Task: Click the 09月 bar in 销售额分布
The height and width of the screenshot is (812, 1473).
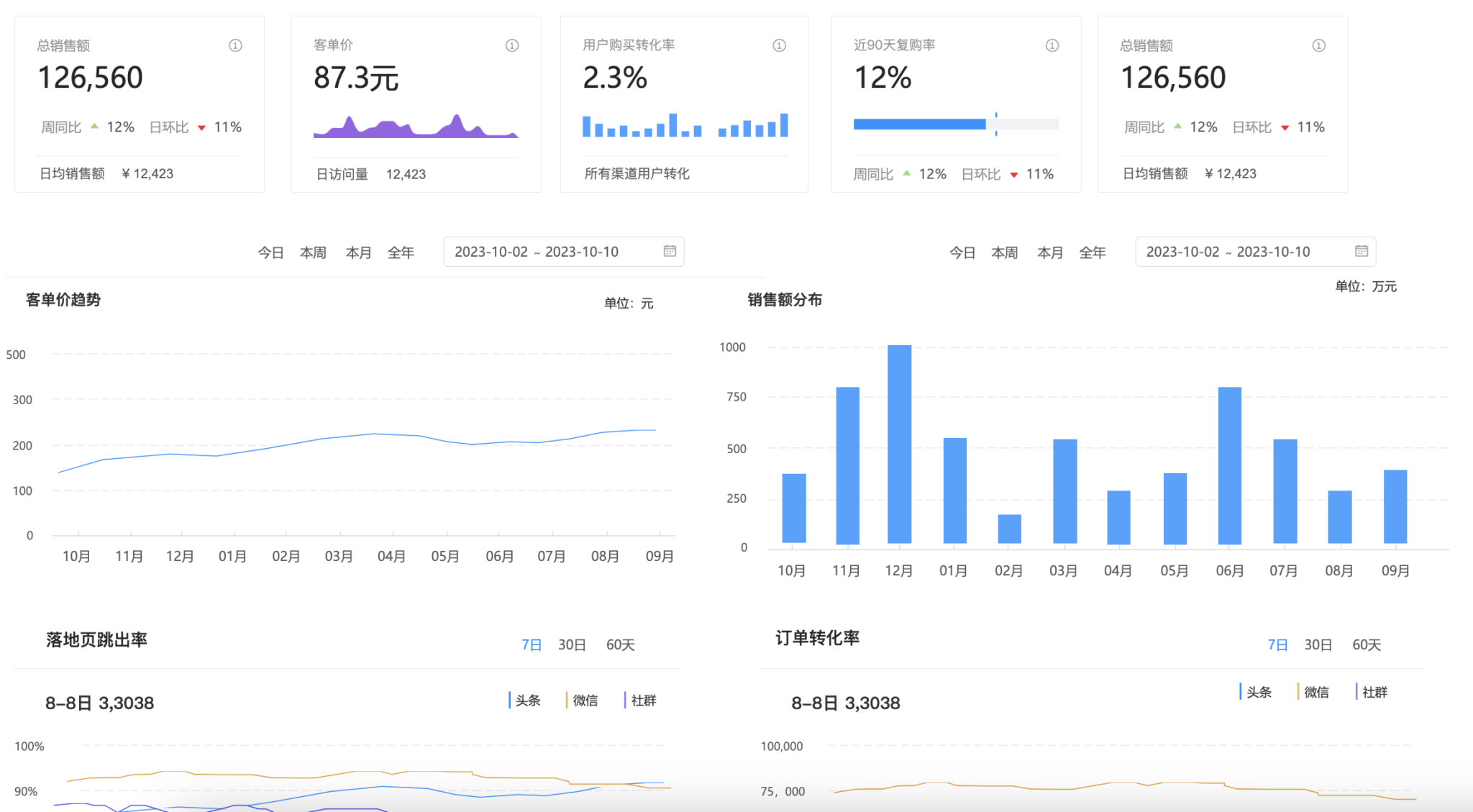Action: tap(1395, 507)
